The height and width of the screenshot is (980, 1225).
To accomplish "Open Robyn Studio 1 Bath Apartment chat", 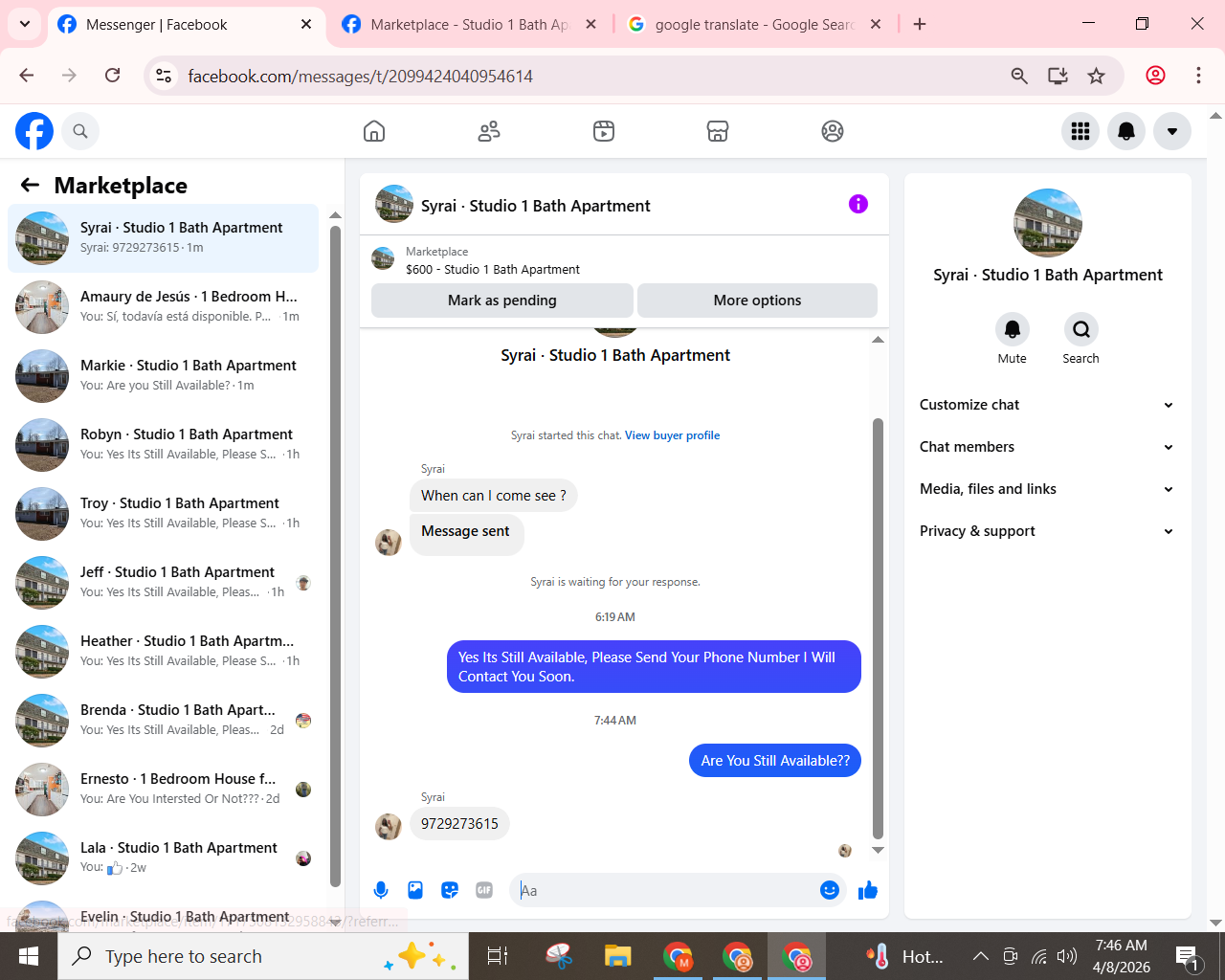I will (x=163, y=444).
